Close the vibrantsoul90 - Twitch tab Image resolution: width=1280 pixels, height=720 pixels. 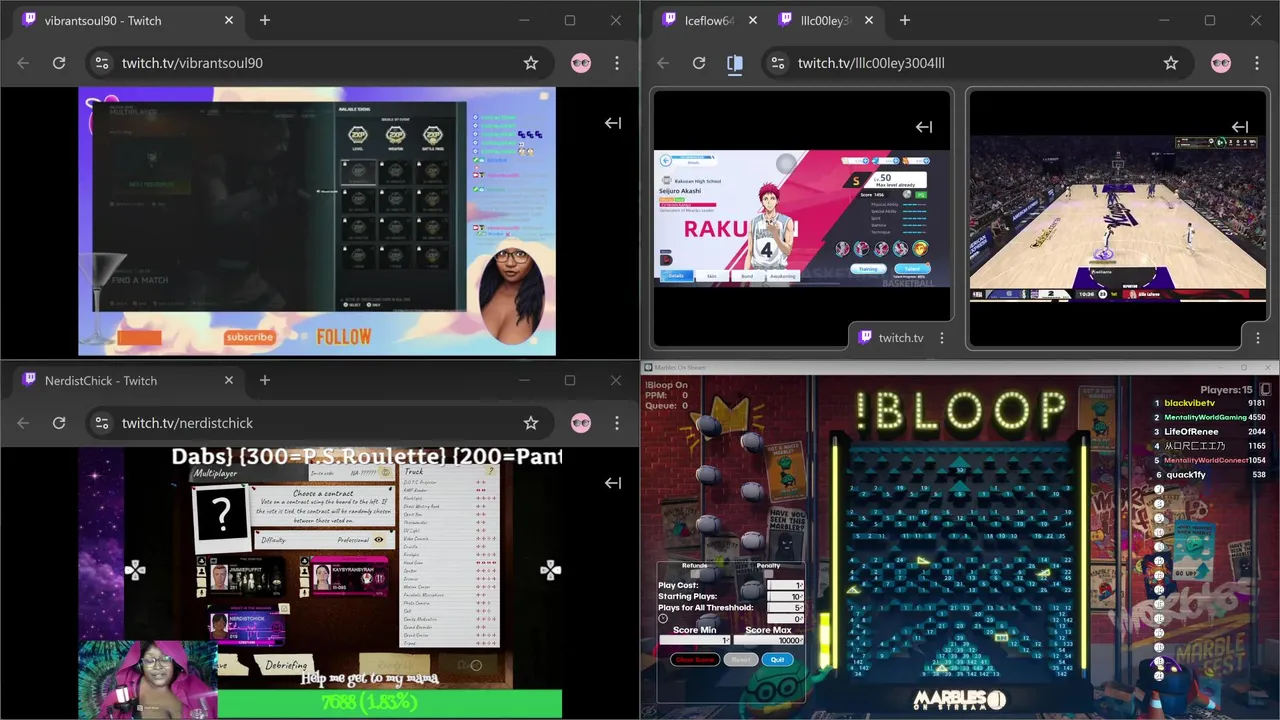click(229, 20)
